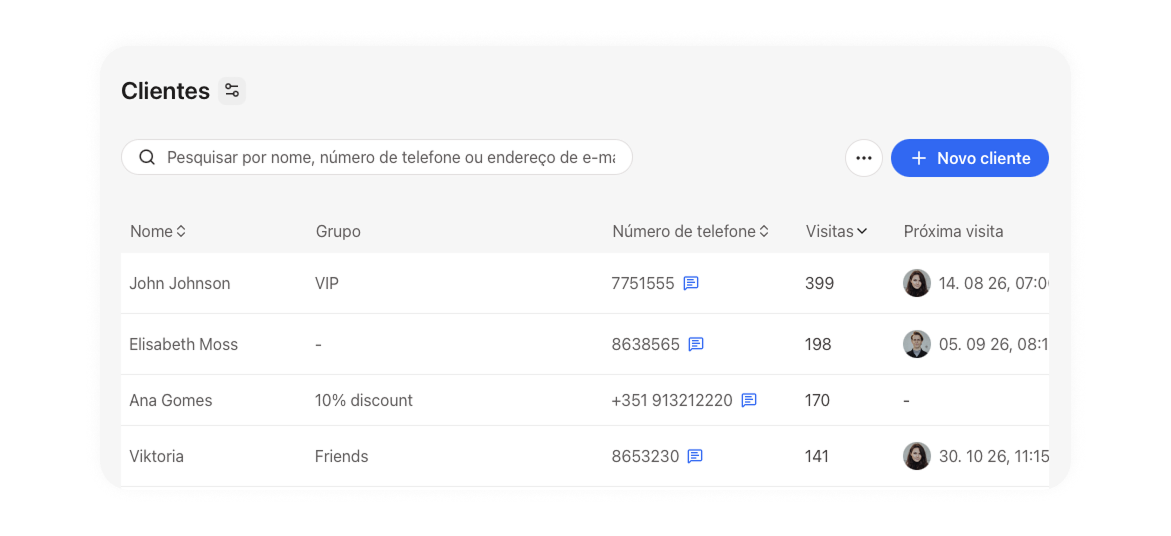Focus the client search input field
Viewport: 1171px width, 536px height.
[x=377, y=158]
